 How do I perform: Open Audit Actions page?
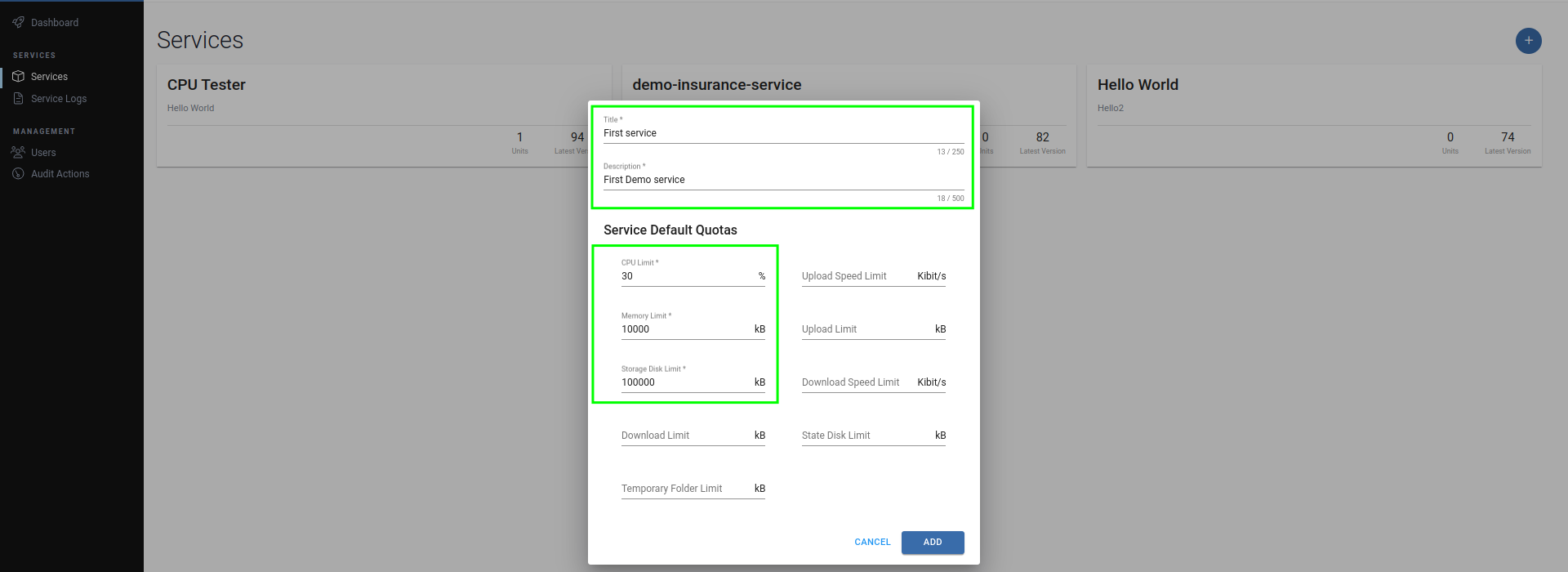coord(60,174)
